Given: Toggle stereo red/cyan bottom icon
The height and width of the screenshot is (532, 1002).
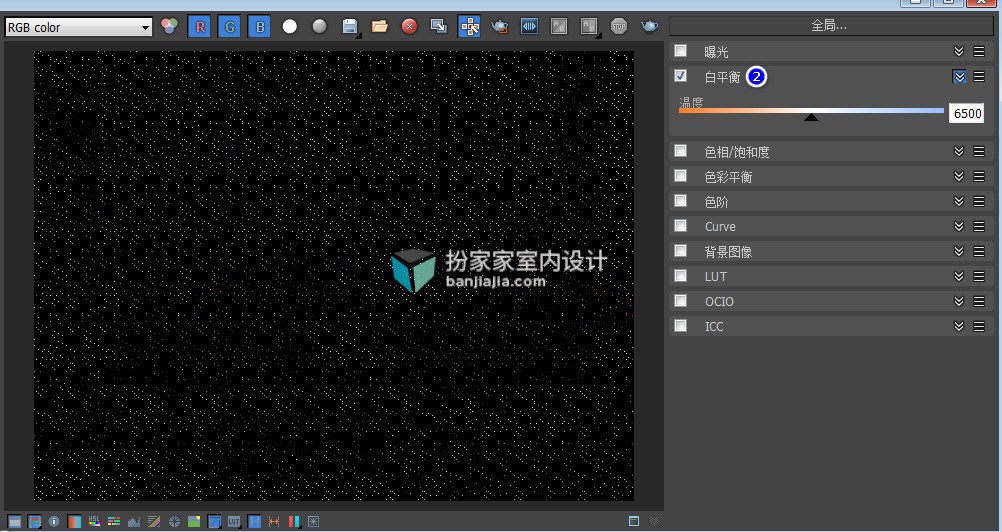Looking at the screenshot, I should [294, 522].
